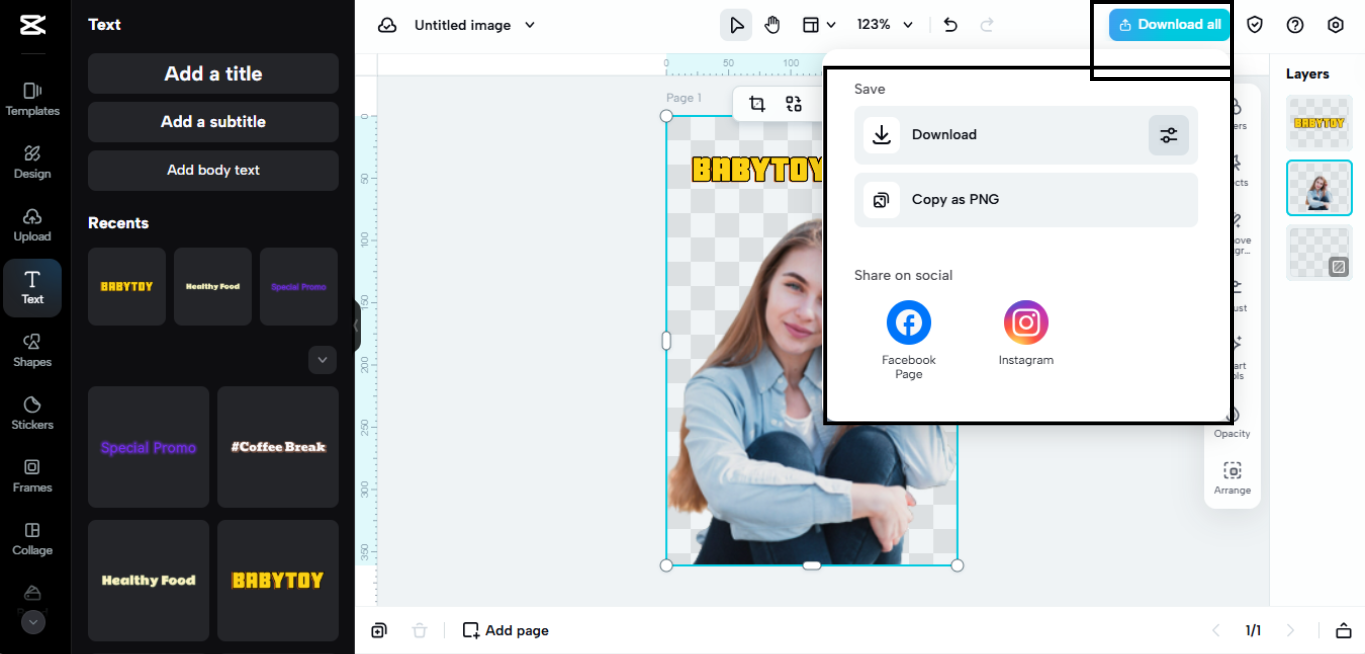1365x654 pixels.
Task: Click the crop tool icon
Action: pos(757,104)
